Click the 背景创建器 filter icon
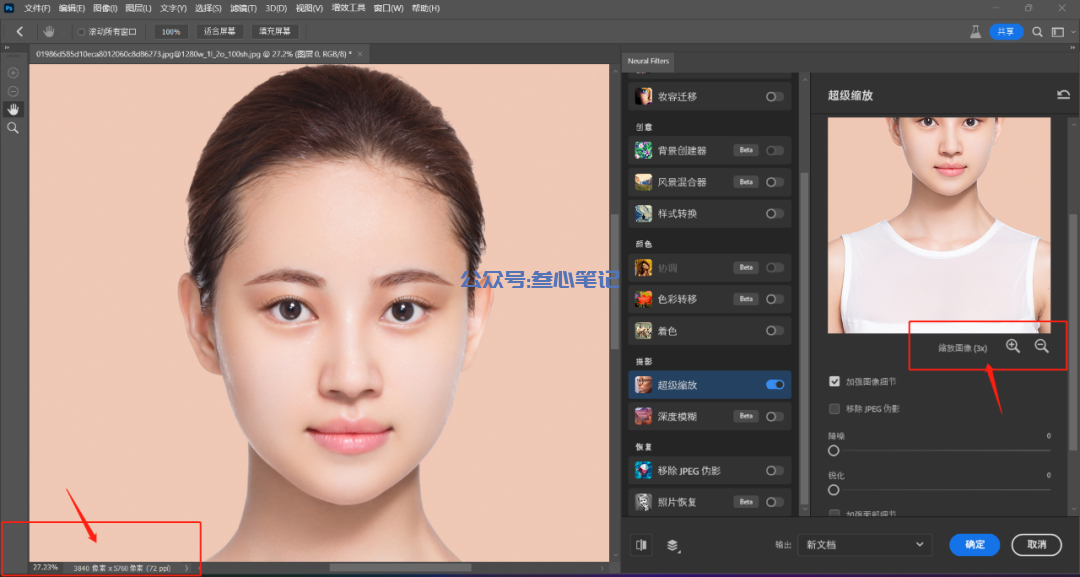This screenshot has height=577, width=1080. pyautogui.click(x=643, y=150)
